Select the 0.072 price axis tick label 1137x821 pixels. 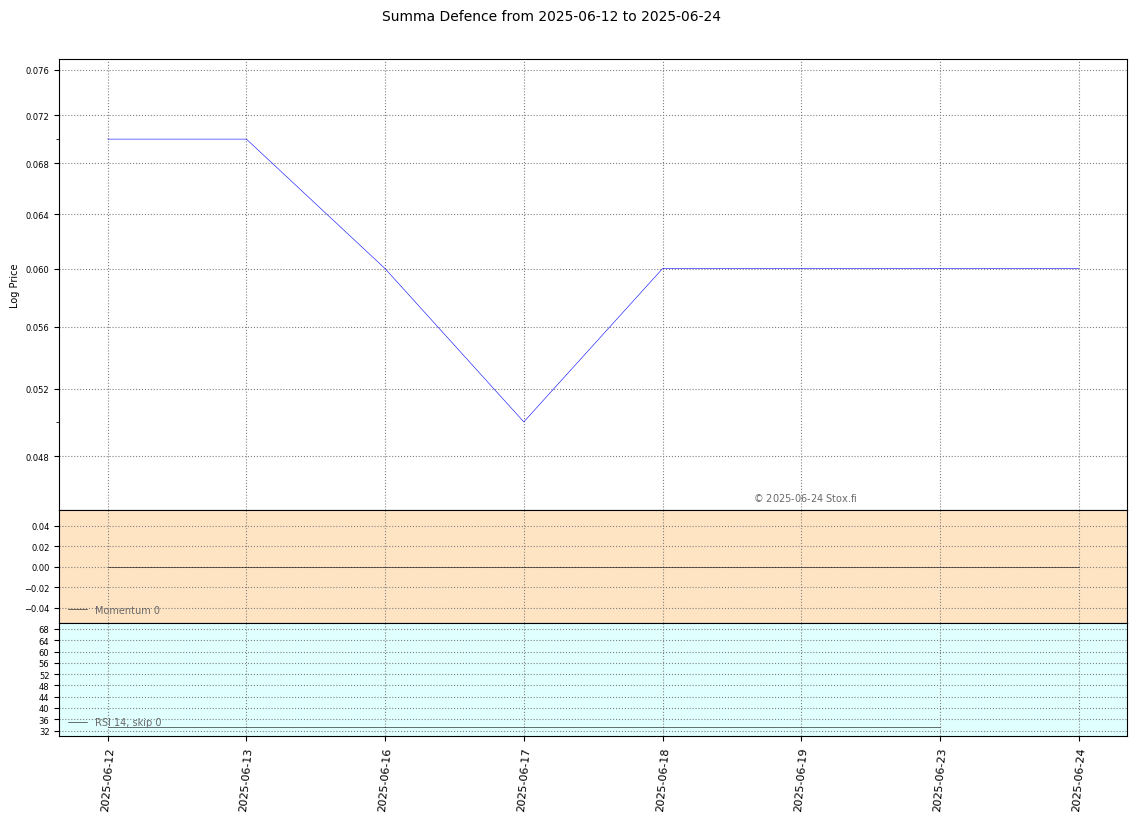[x=38, y=116]
